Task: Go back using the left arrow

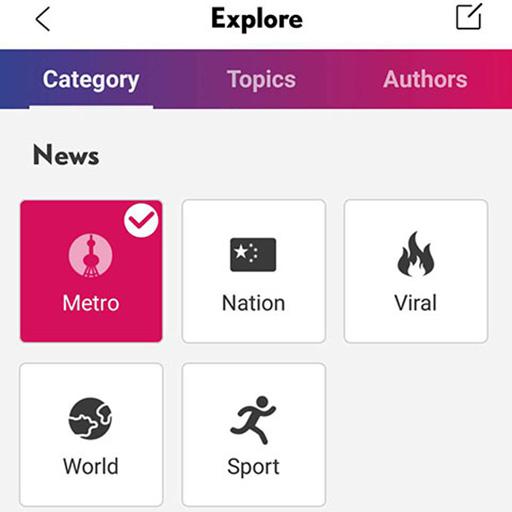Action: [x=43, y=19]
